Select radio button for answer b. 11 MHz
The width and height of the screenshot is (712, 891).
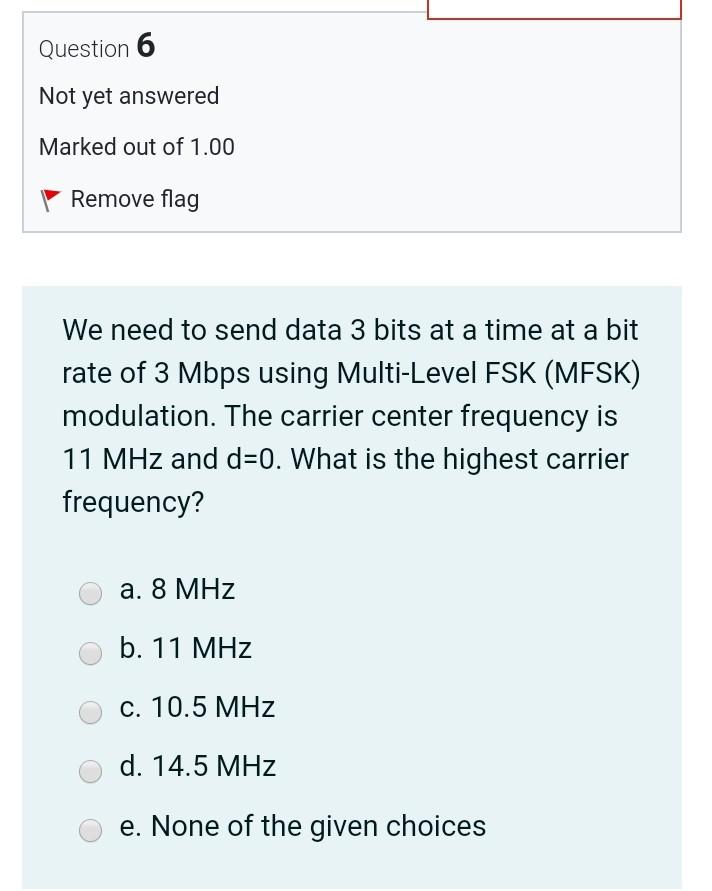[90, 652]
